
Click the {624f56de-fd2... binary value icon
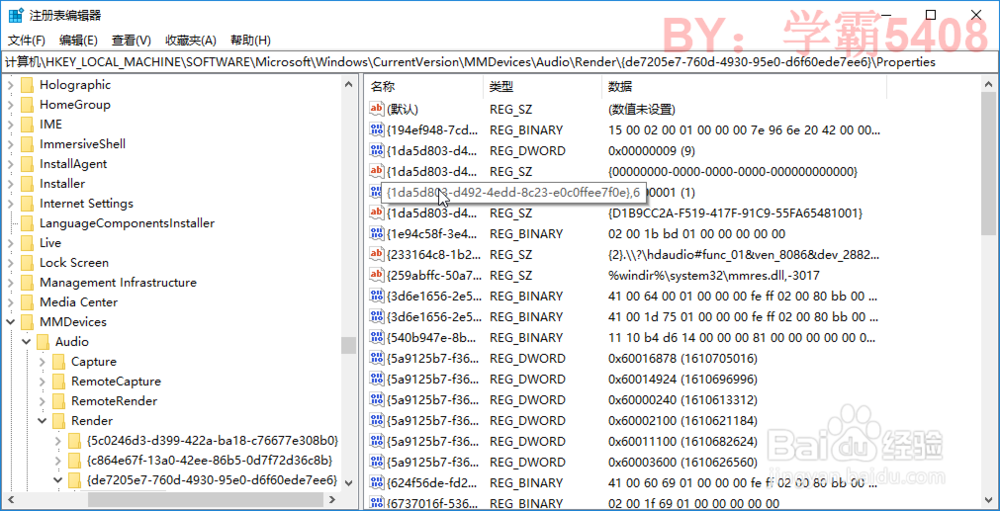(377, 482)
